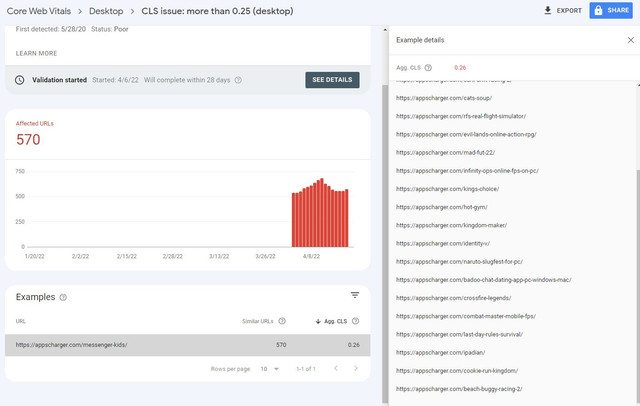Open help icon beside validation completion text

click(x=238, y=80)
